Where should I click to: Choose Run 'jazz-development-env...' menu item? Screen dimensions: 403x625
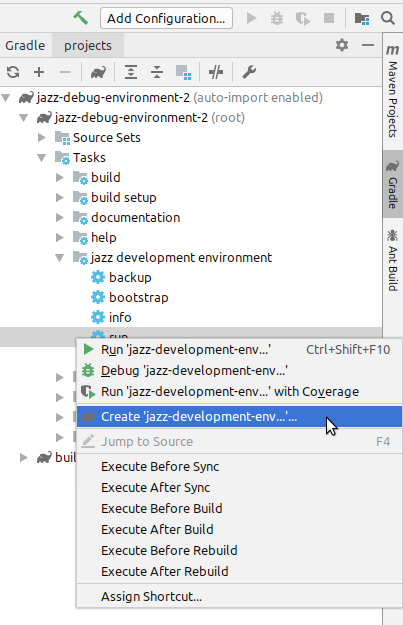point(239,350)
